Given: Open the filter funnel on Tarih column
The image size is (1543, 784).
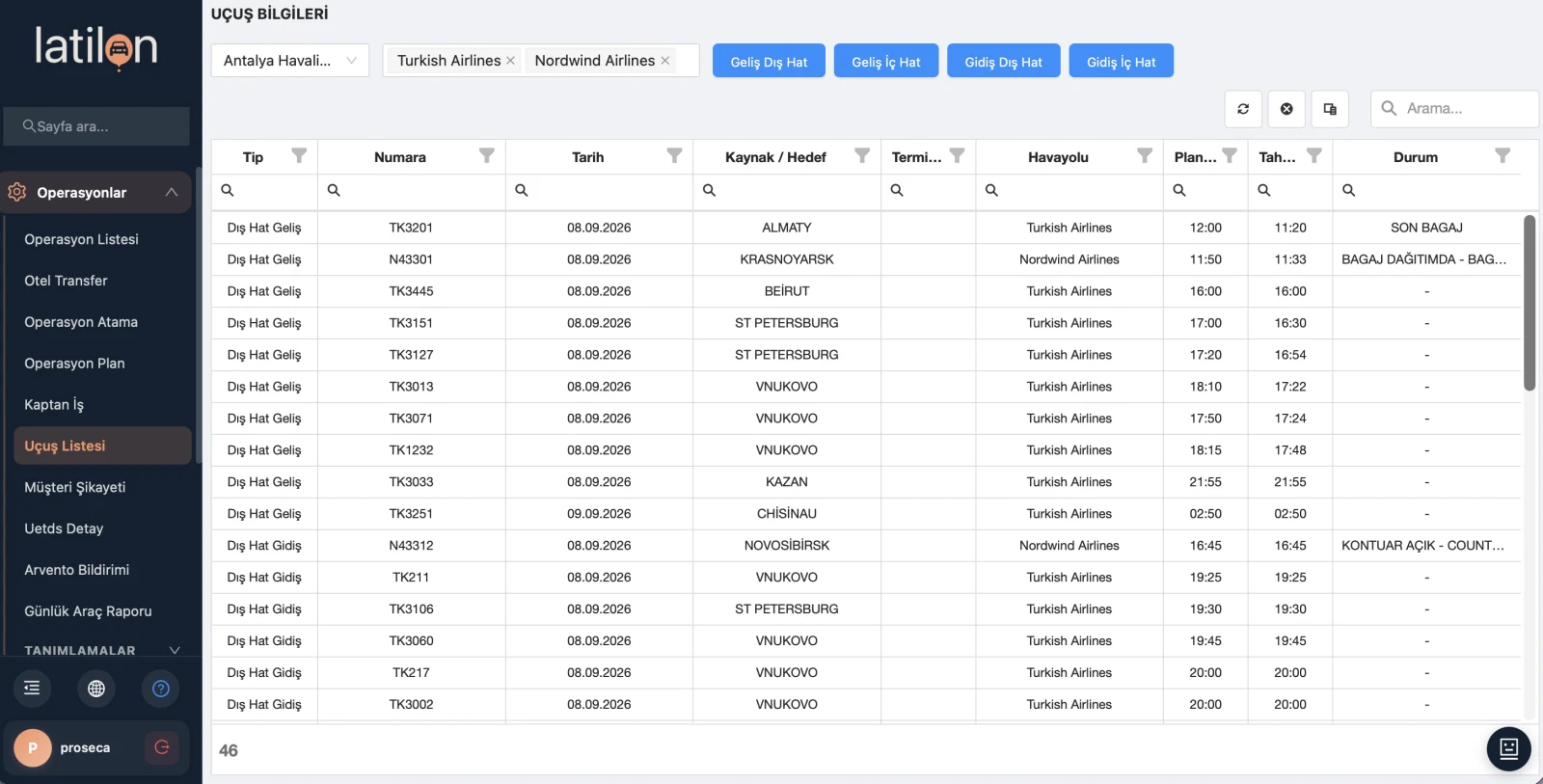Looking at the screenshot, I should [675, 156].
